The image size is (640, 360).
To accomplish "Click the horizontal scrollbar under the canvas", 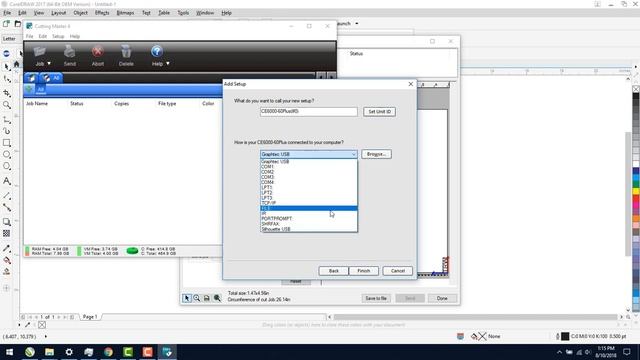I will click(x=476, y=317).
